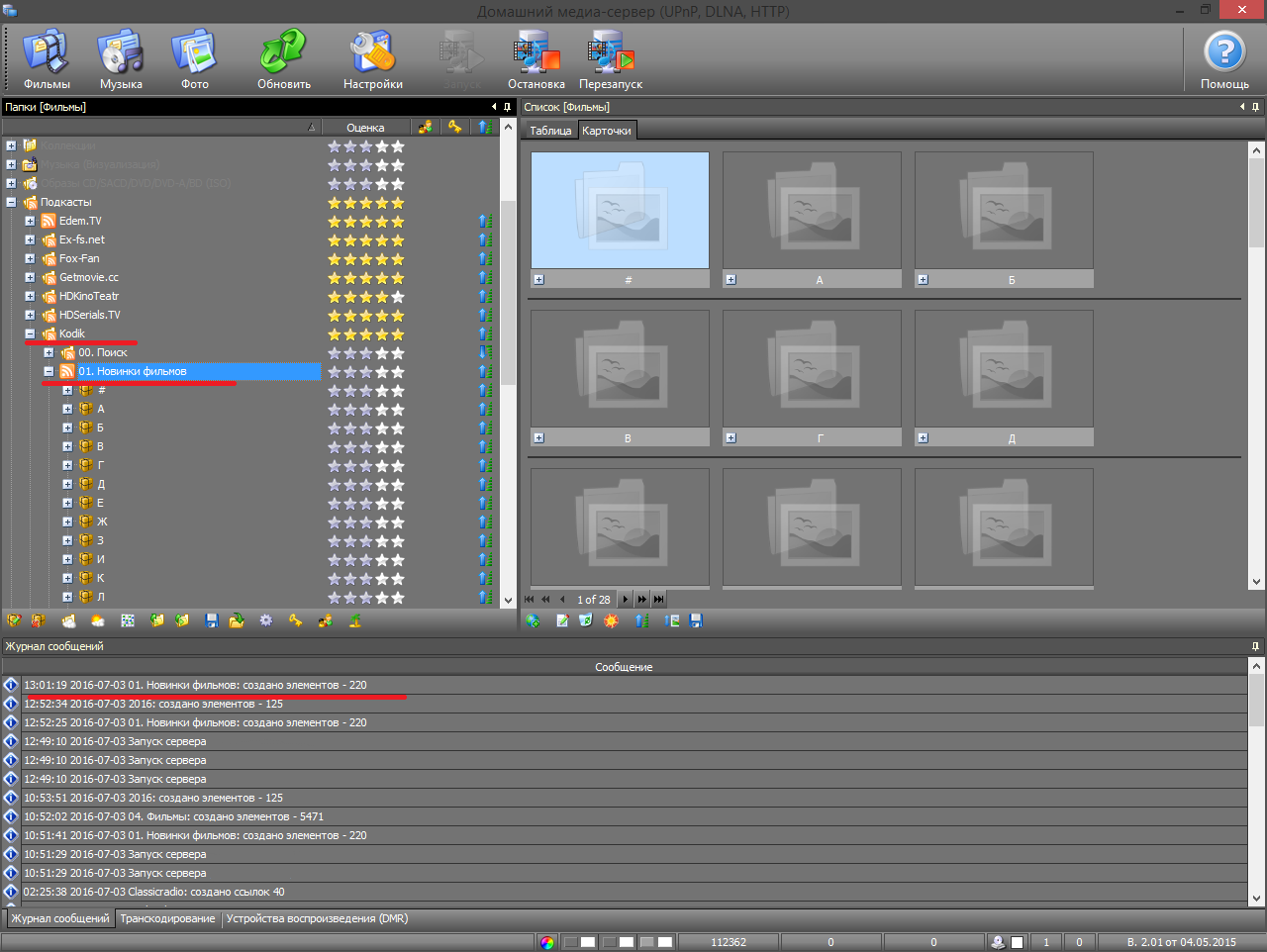The image size is (1267, 952).
Task: Click the color wheel icon in status bar
Action: pos(547,942)
